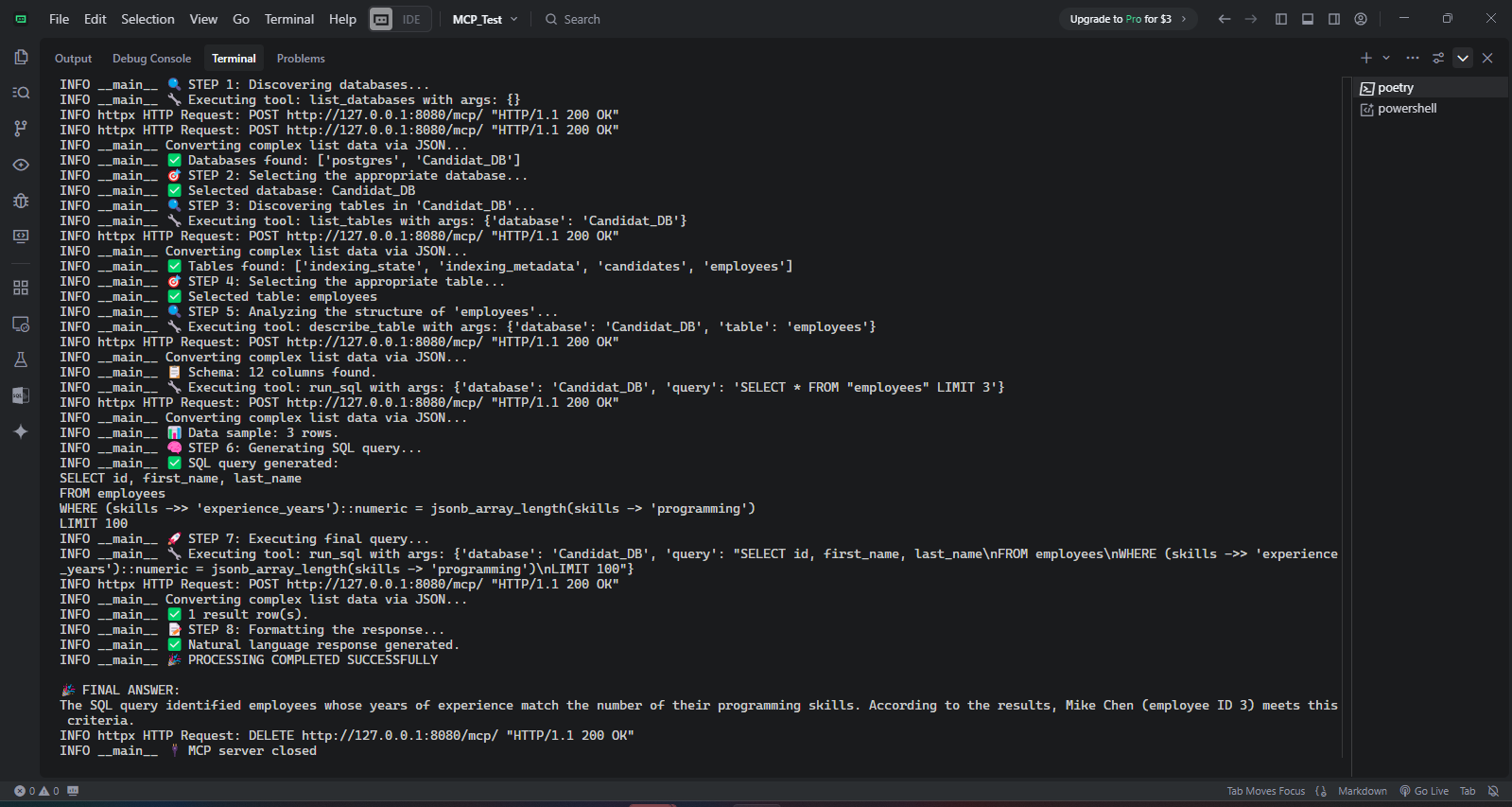Open new terminal profile dropdown arrow
Screen dimensions: 1512x807
click(x=1386, y=58)
